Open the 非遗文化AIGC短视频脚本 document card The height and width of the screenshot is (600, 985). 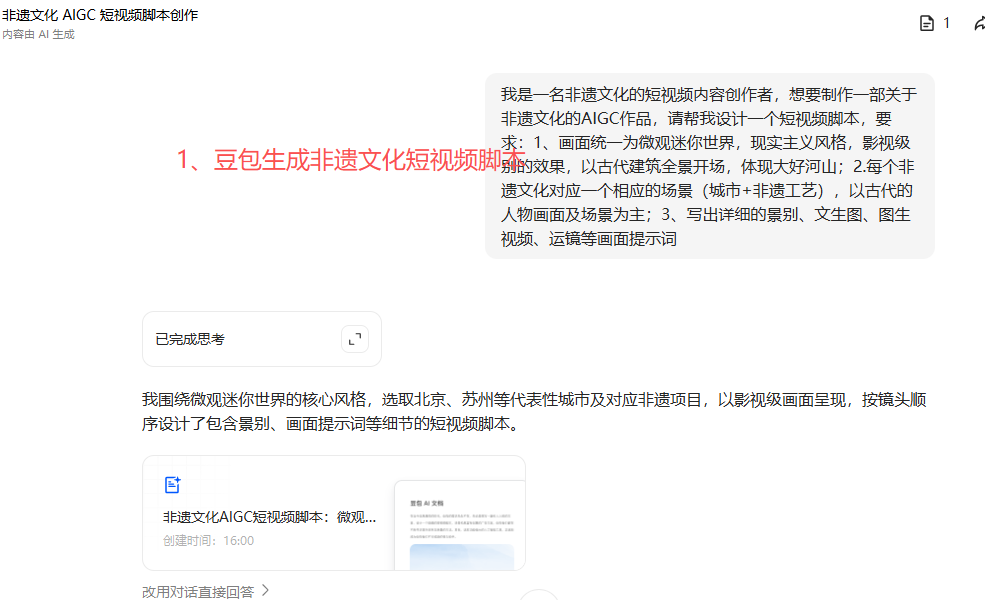click(x=334, y=511)
